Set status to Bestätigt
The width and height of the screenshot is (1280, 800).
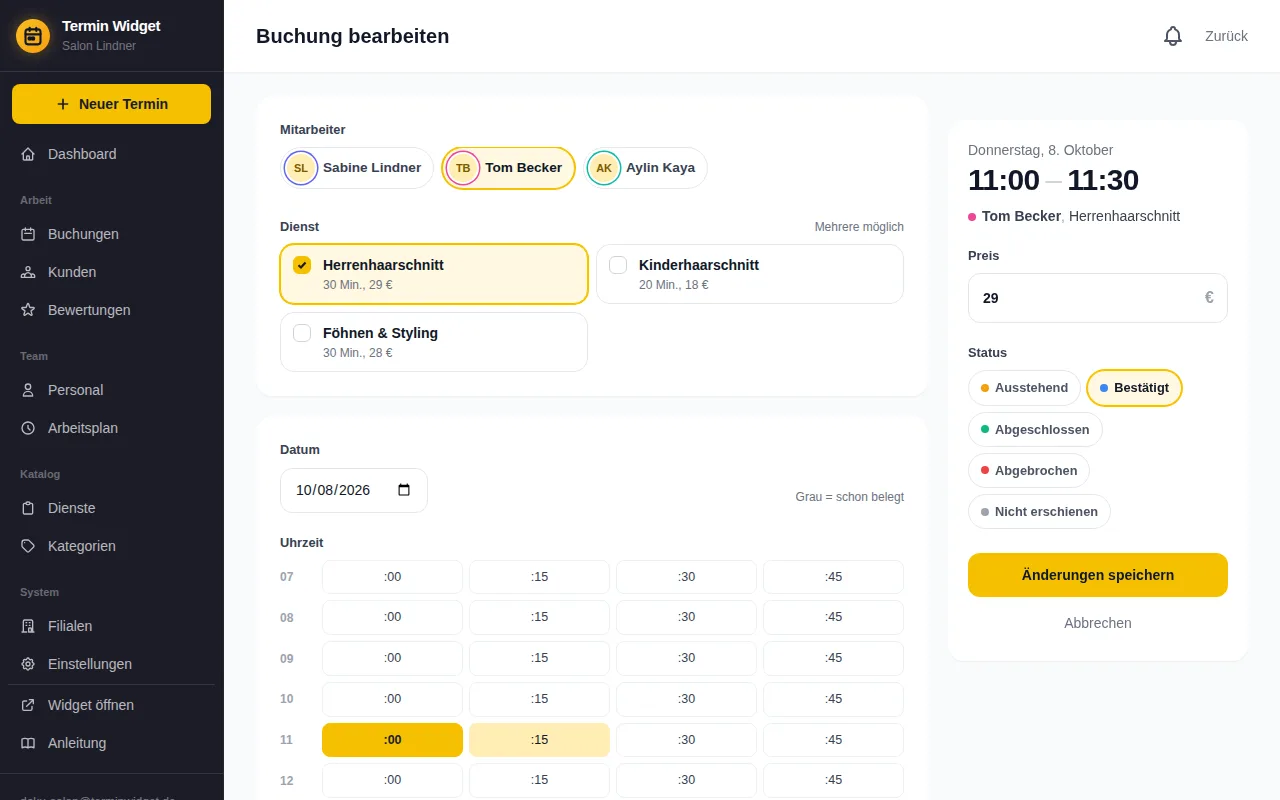click(x=1134, y=388)
